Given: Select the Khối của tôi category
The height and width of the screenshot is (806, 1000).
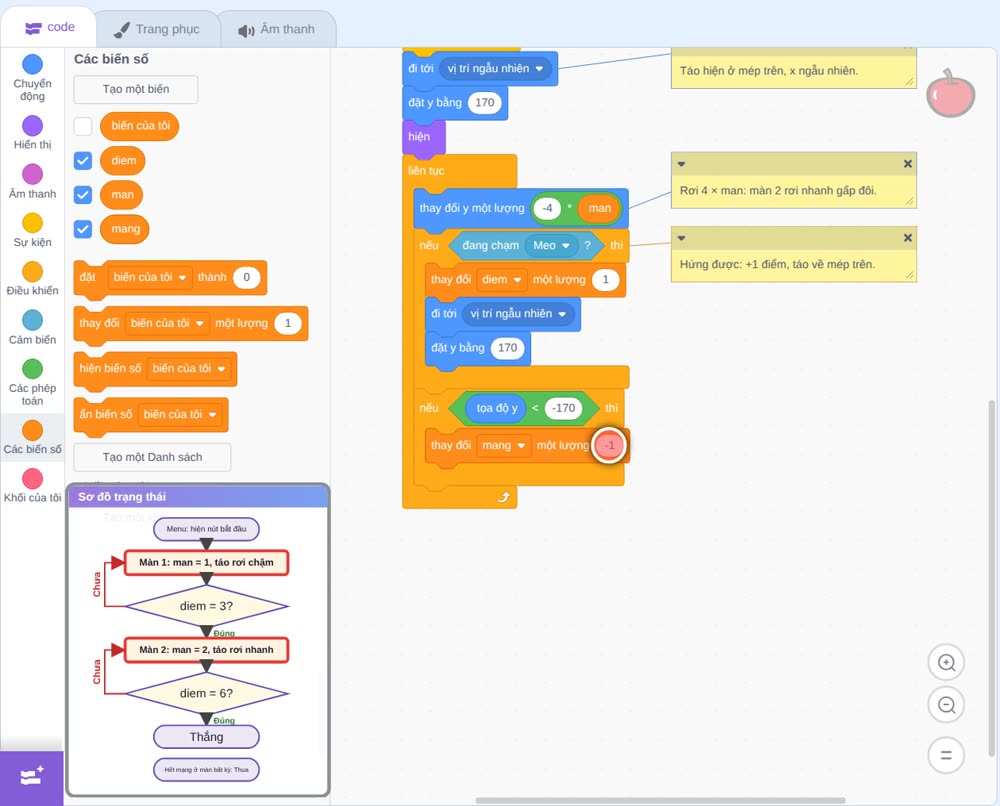Looking at the screenshot, I should (32, 486).
